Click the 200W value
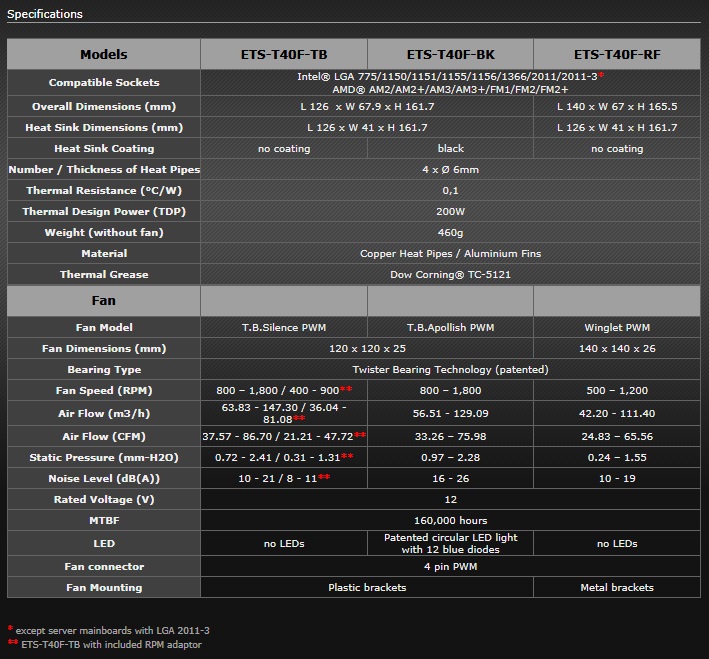Viewport: 709px width, 659px height. [x=450, y=211]
